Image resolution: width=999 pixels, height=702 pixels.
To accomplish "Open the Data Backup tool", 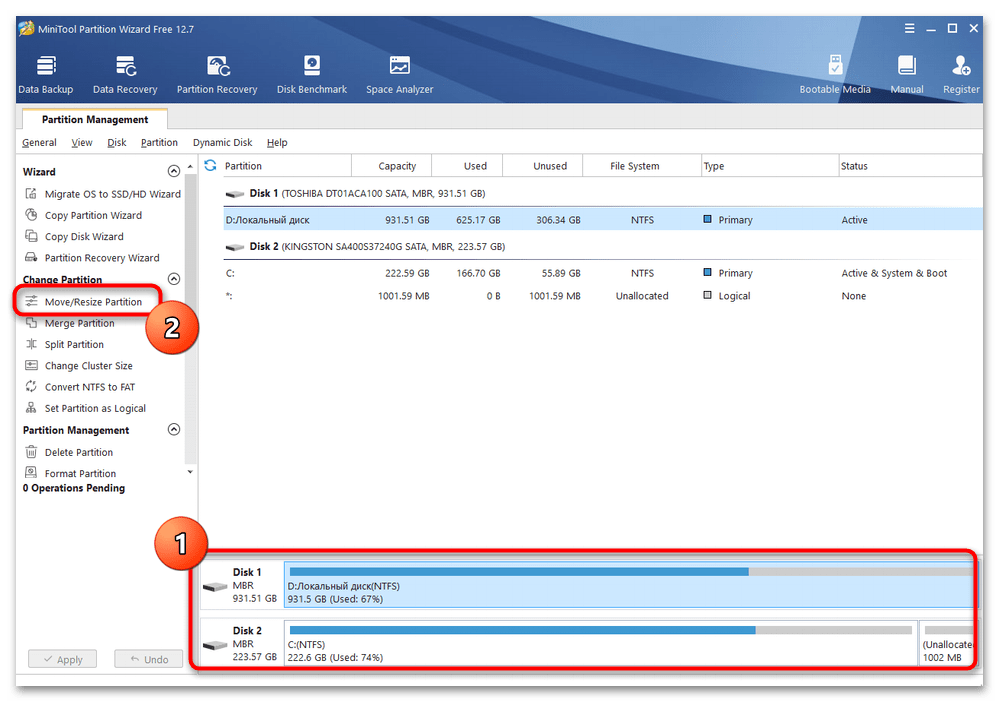I will (x=45, y=75).
